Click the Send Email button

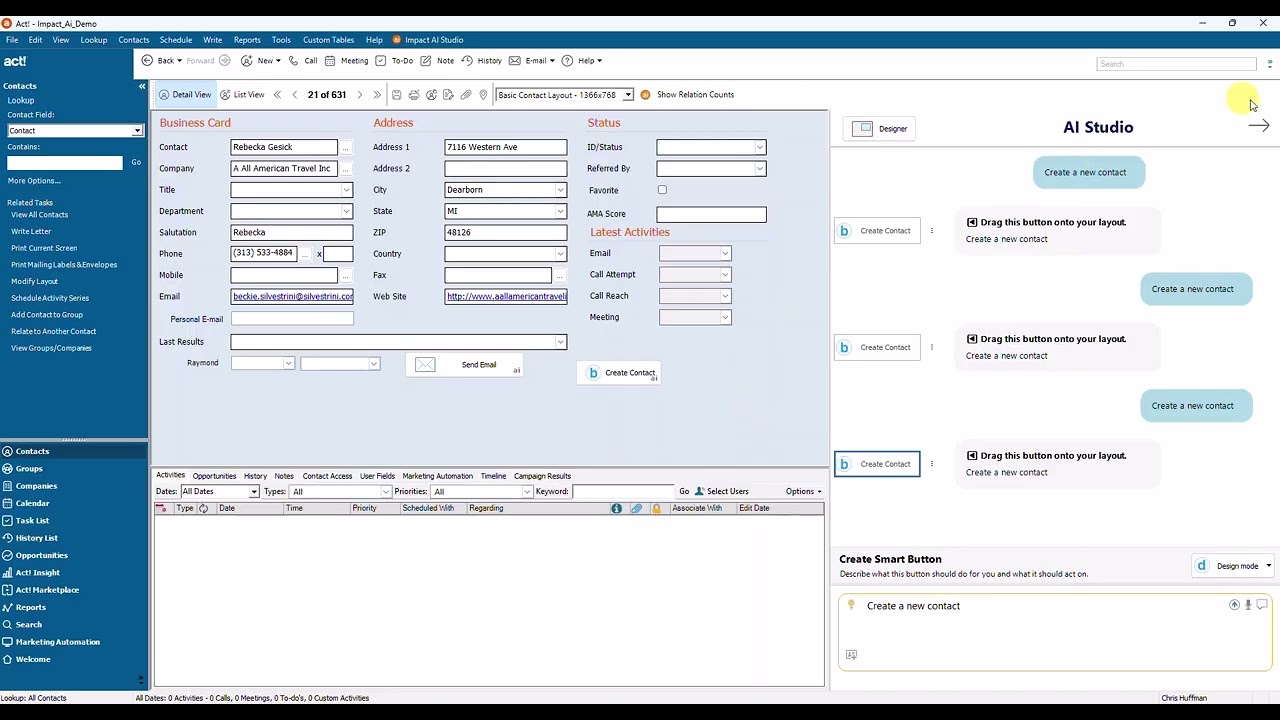[464, 365]
